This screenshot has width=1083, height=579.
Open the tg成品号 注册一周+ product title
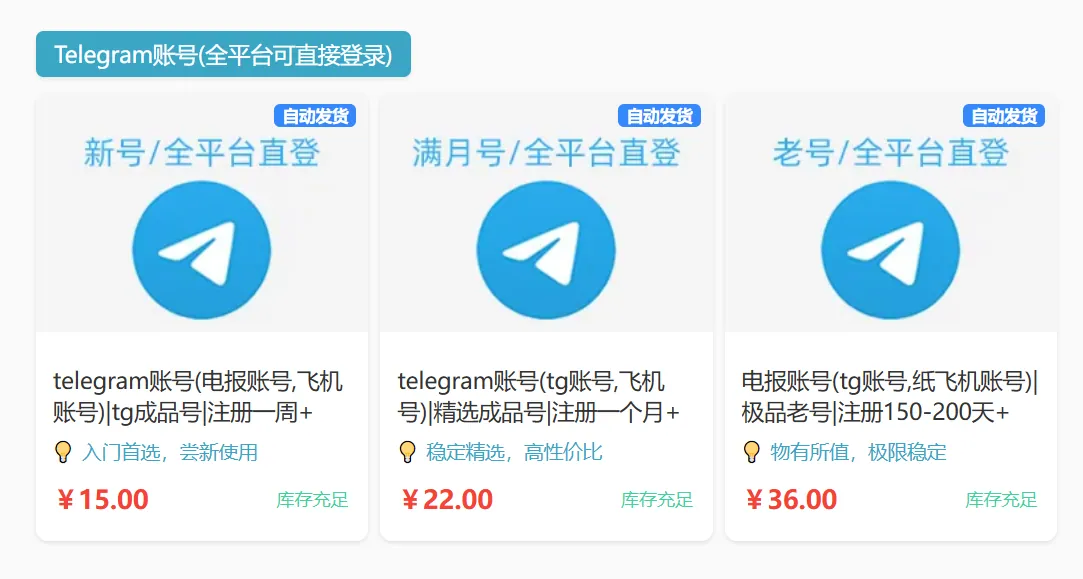198,397
